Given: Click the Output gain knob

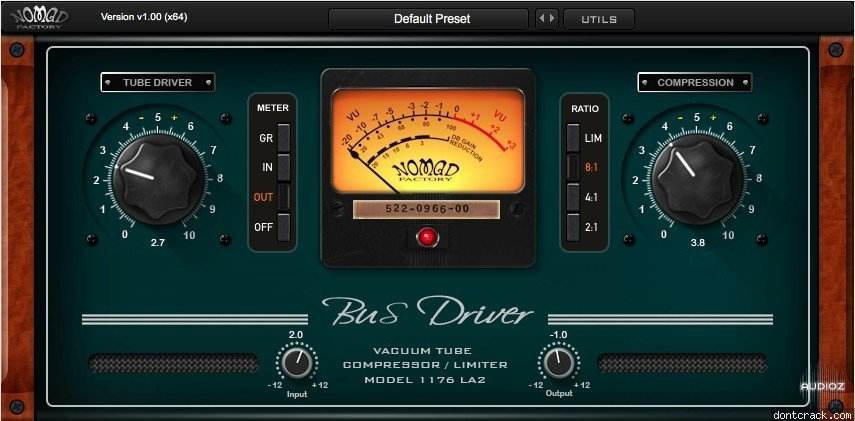Looking at the screenshot, I should pos(559,363).
